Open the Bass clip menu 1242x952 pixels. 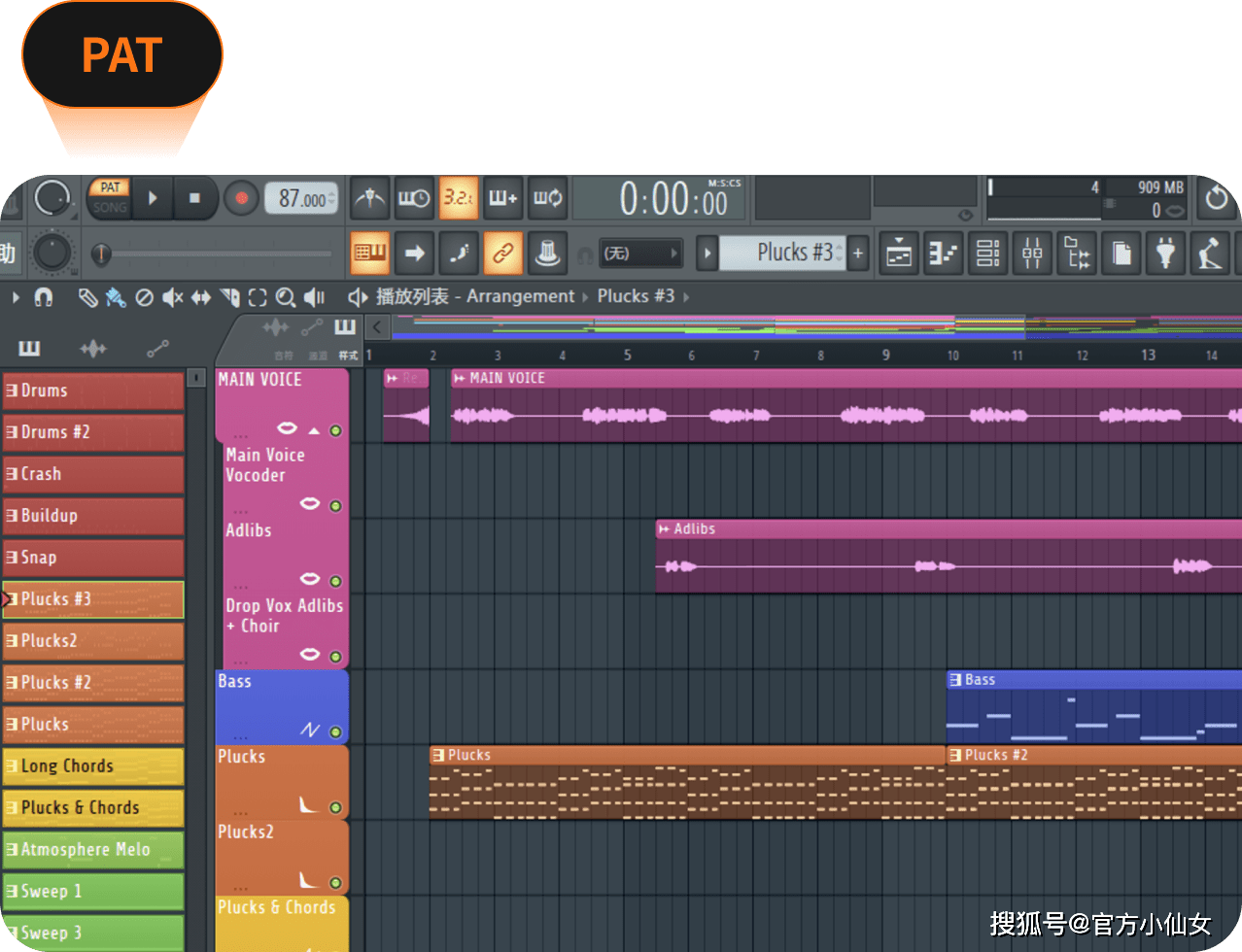pyautogui.click(x=955, y=680)
